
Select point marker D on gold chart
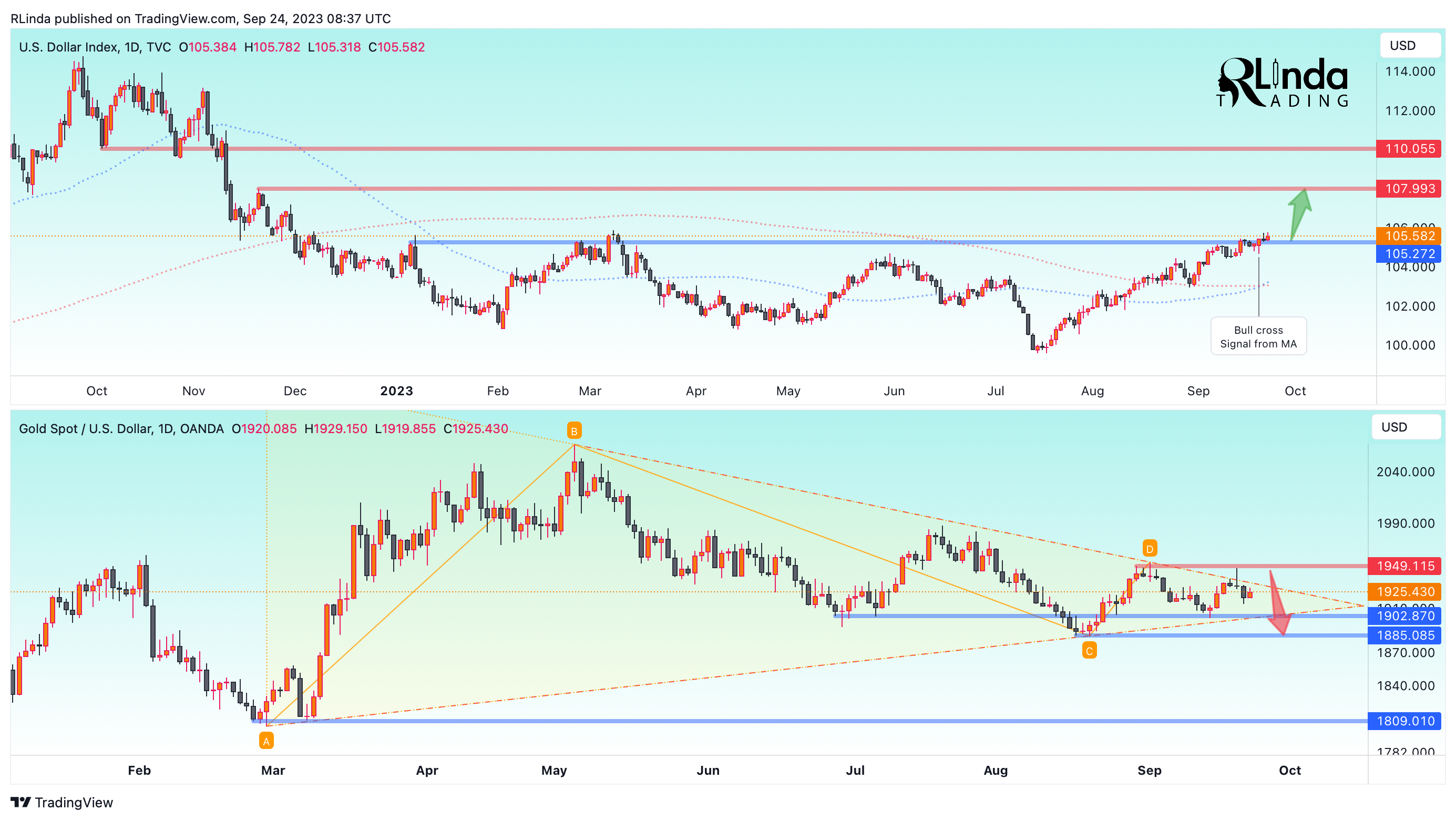pyautogui.click(x=1150, y=549)
